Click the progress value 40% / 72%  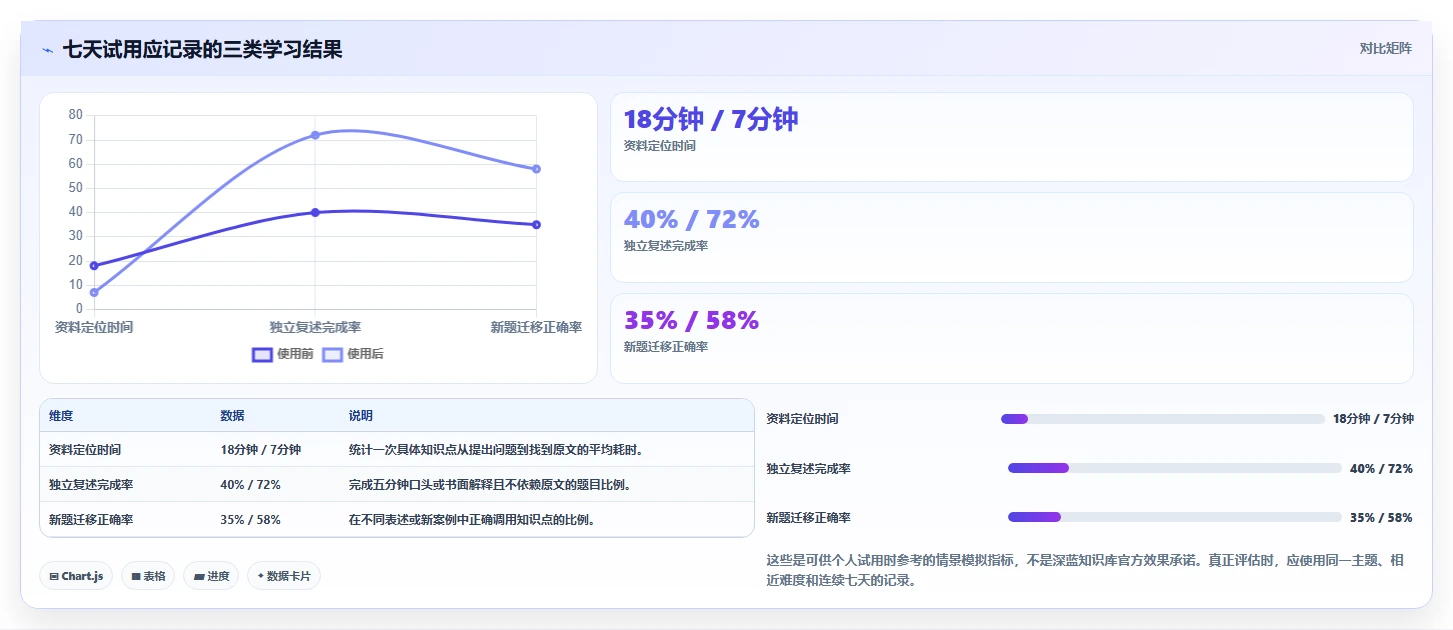pos(1381,469)
